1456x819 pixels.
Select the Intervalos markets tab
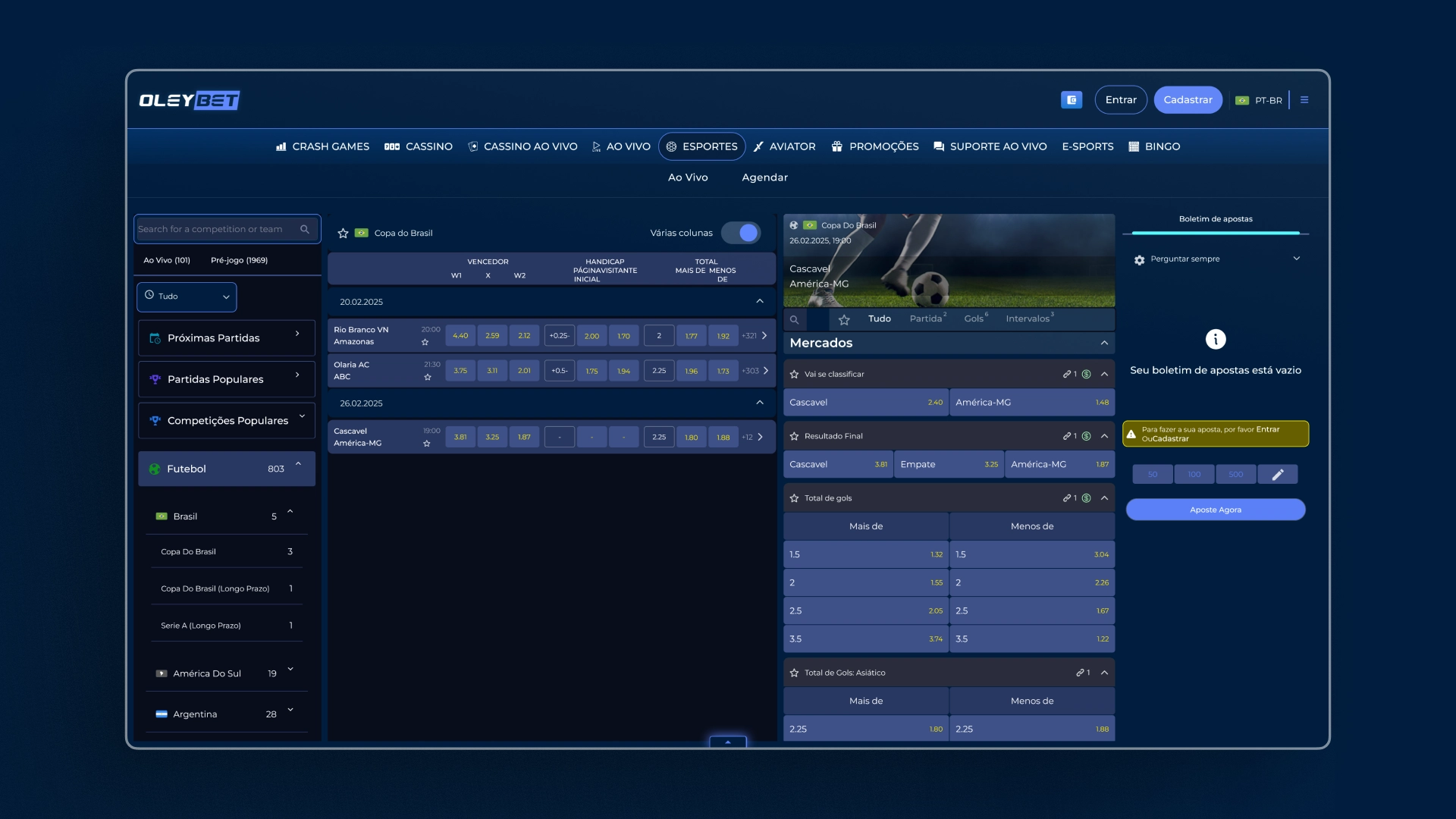[x=1029, y=318]
